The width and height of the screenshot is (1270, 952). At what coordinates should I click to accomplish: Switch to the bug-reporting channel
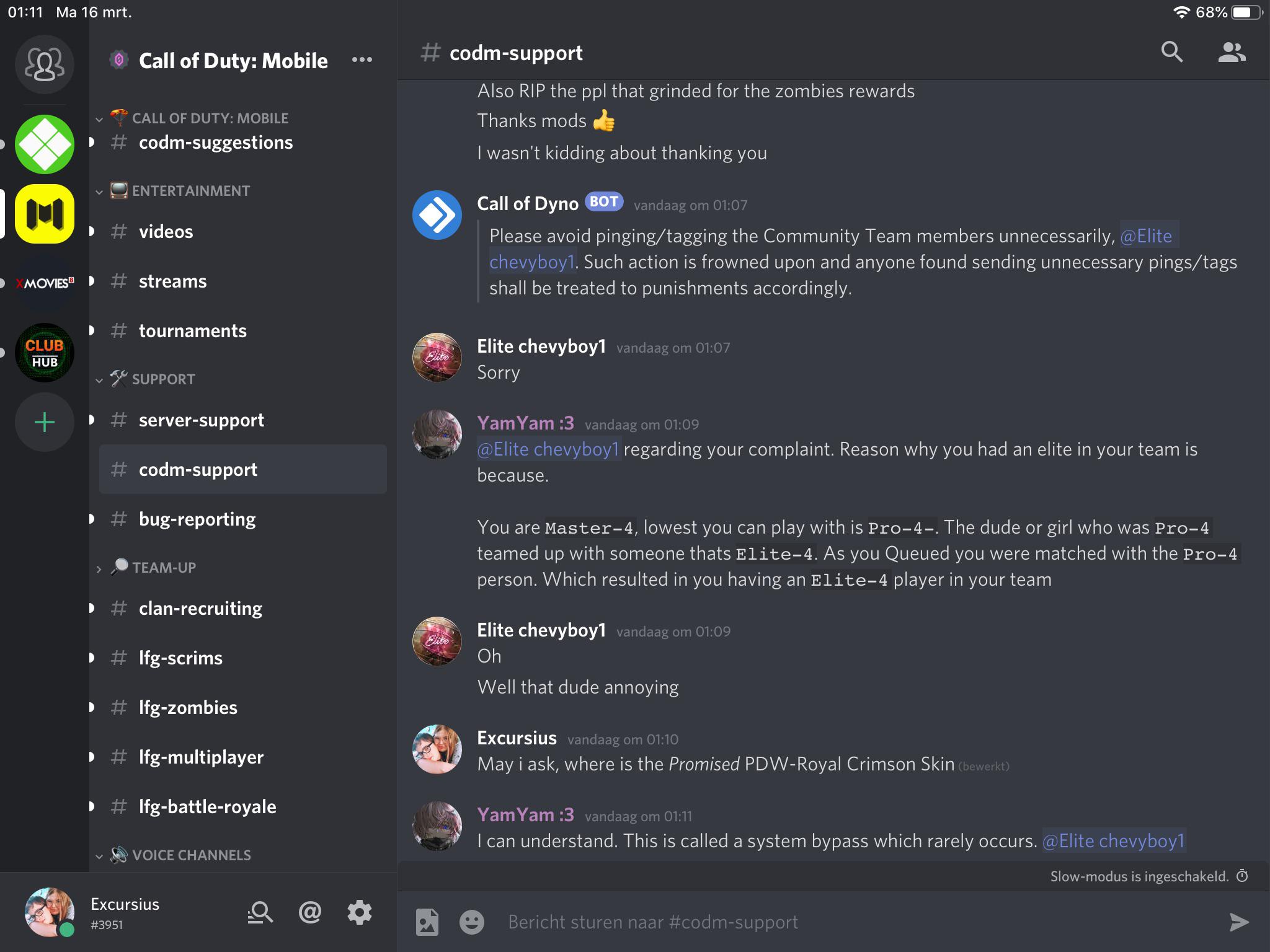tap(243, 519)
